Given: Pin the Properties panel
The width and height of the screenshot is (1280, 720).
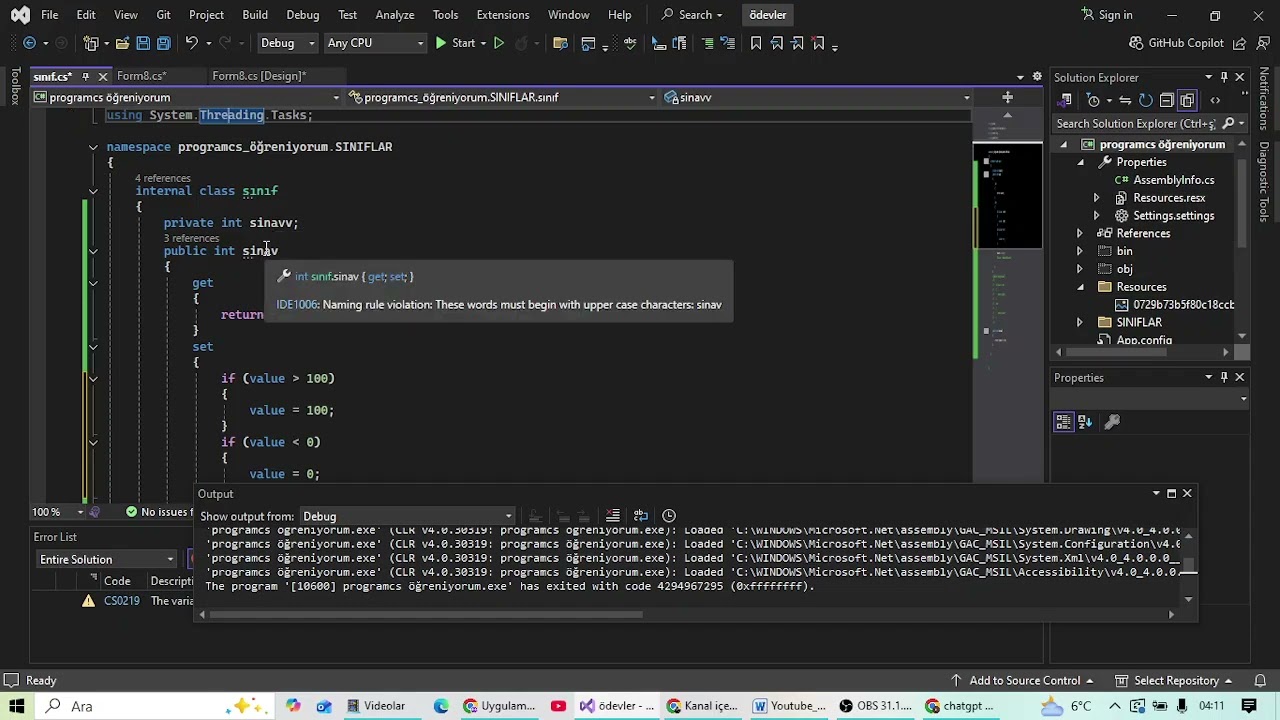Looking at the screenshot, I should [1224, 377].
